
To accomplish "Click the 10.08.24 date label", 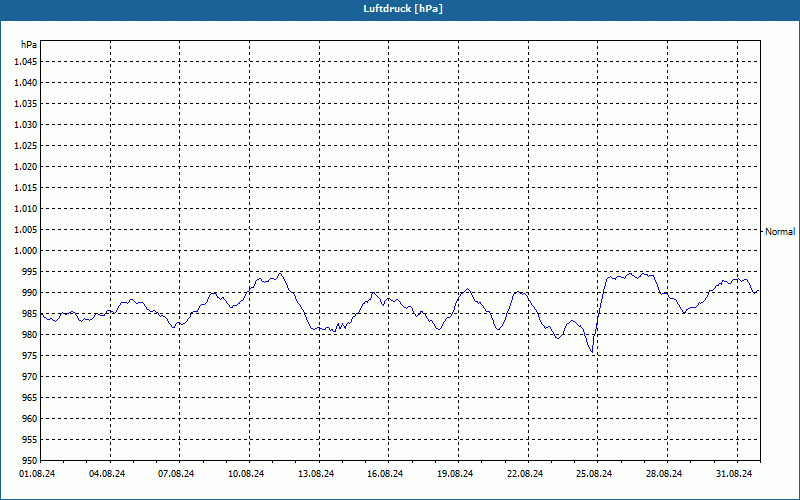I will click(246, 474).
